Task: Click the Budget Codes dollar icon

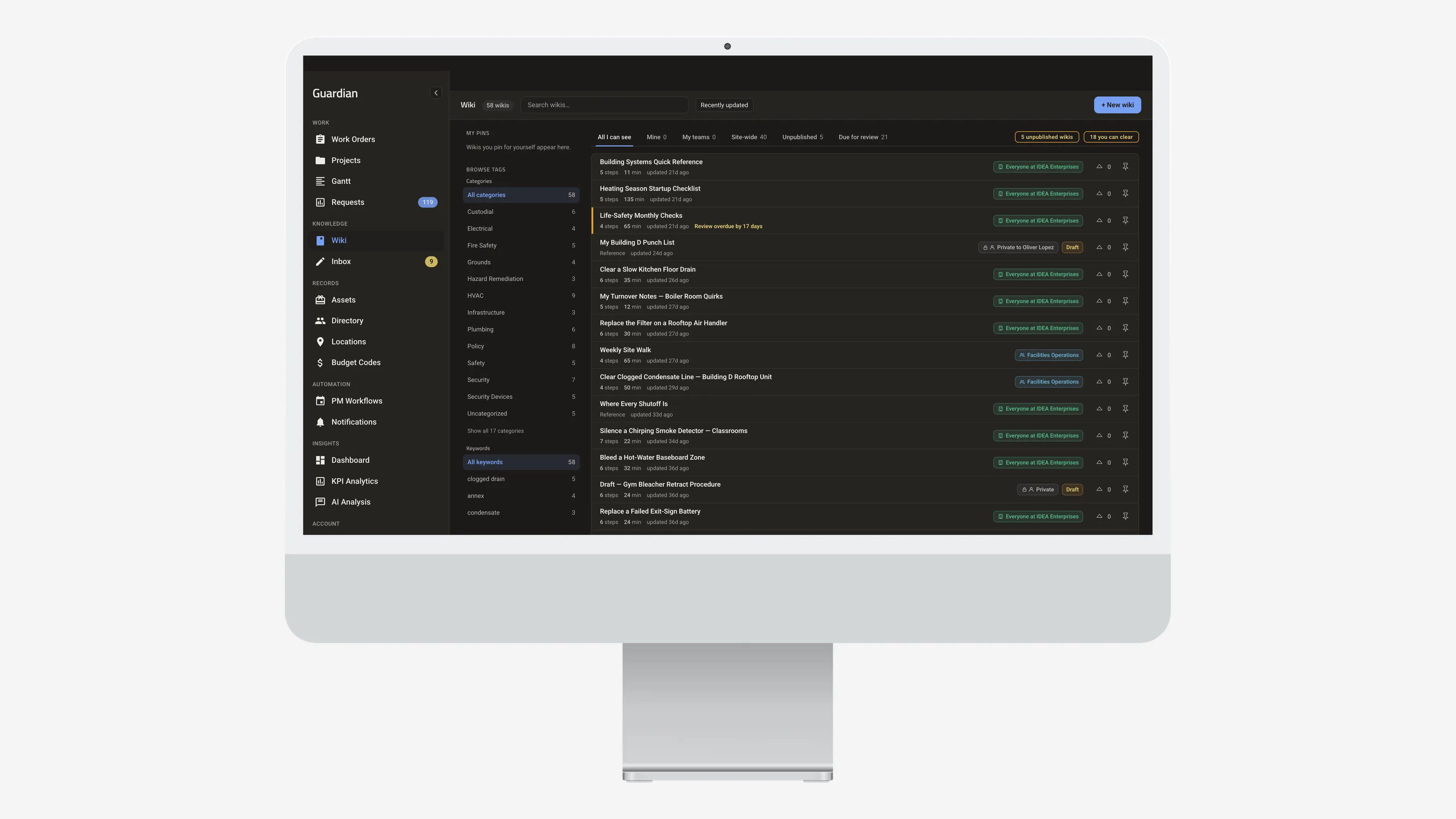Action: 320,363
